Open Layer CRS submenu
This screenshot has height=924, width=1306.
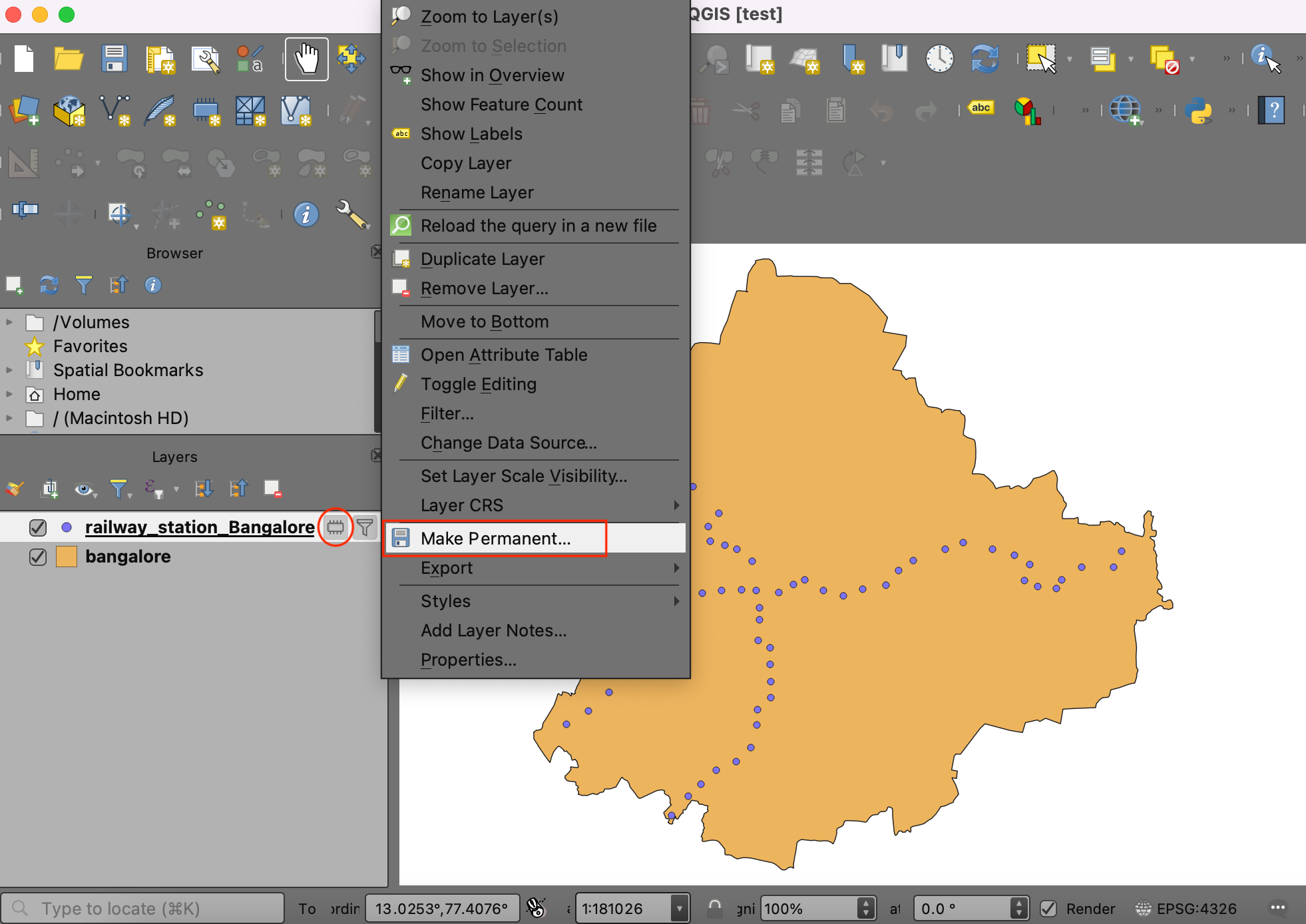[536, 505]
